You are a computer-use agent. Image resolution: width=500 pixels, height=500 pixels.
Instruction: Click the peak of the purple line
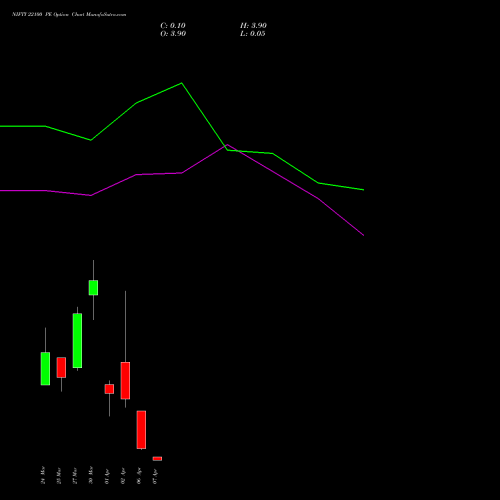[227, 145]
